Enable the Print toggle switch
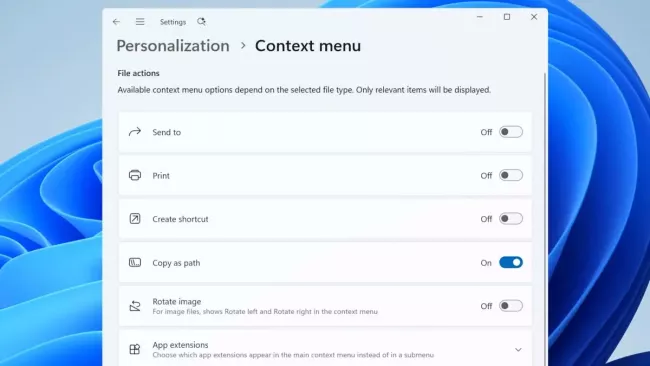This screenshot has width=650, height=366. pyautogui.click(x=511, y=175)
